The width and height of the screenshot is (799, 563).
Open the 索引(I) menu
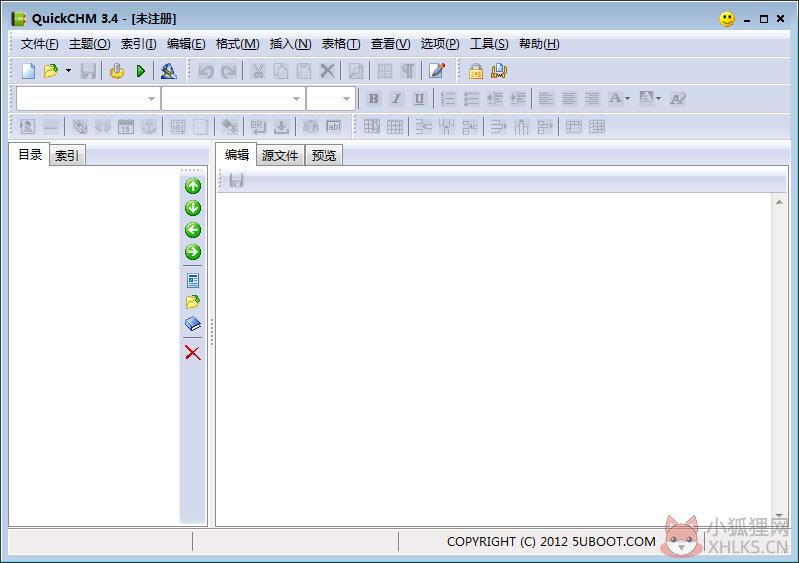(x=139, y=44)
